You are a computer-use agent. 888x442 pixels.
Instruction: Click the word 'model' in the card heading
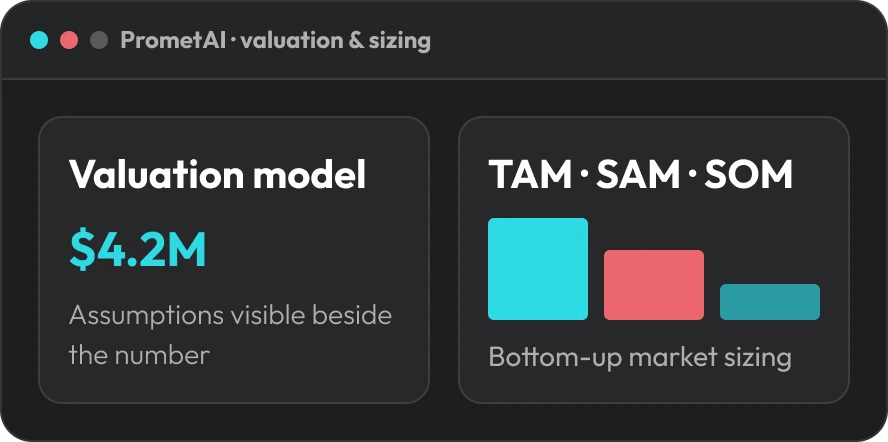coord(310,175)
